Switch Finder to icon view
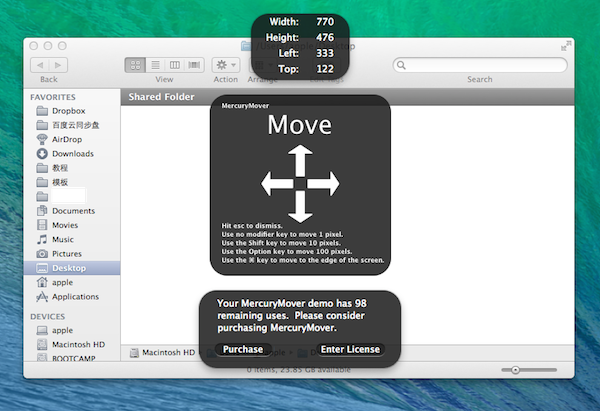600x411 pixels. [135, 65]
